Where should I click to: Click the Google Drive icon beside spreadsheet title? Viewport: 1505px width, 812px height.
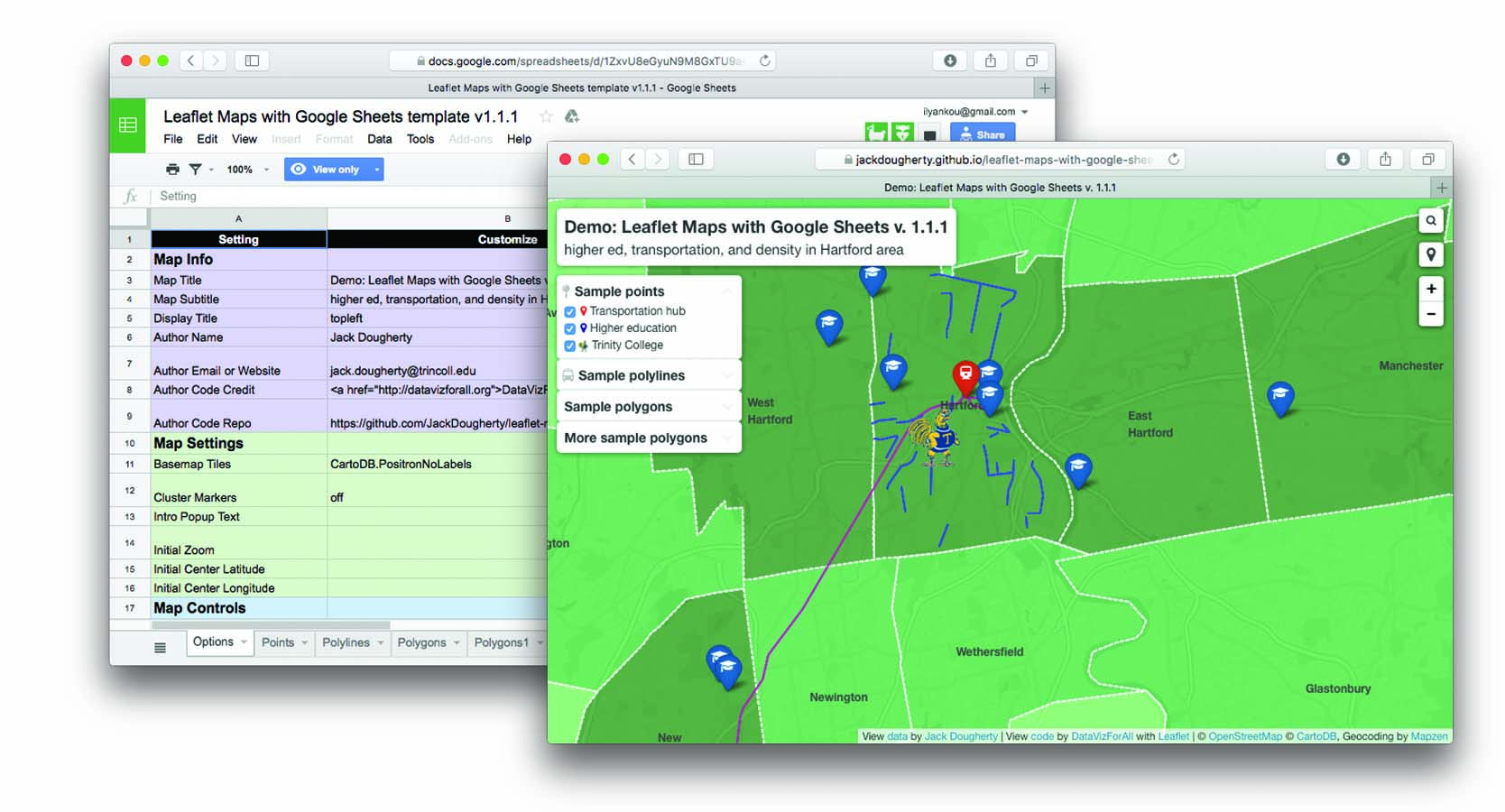point(571,116)
